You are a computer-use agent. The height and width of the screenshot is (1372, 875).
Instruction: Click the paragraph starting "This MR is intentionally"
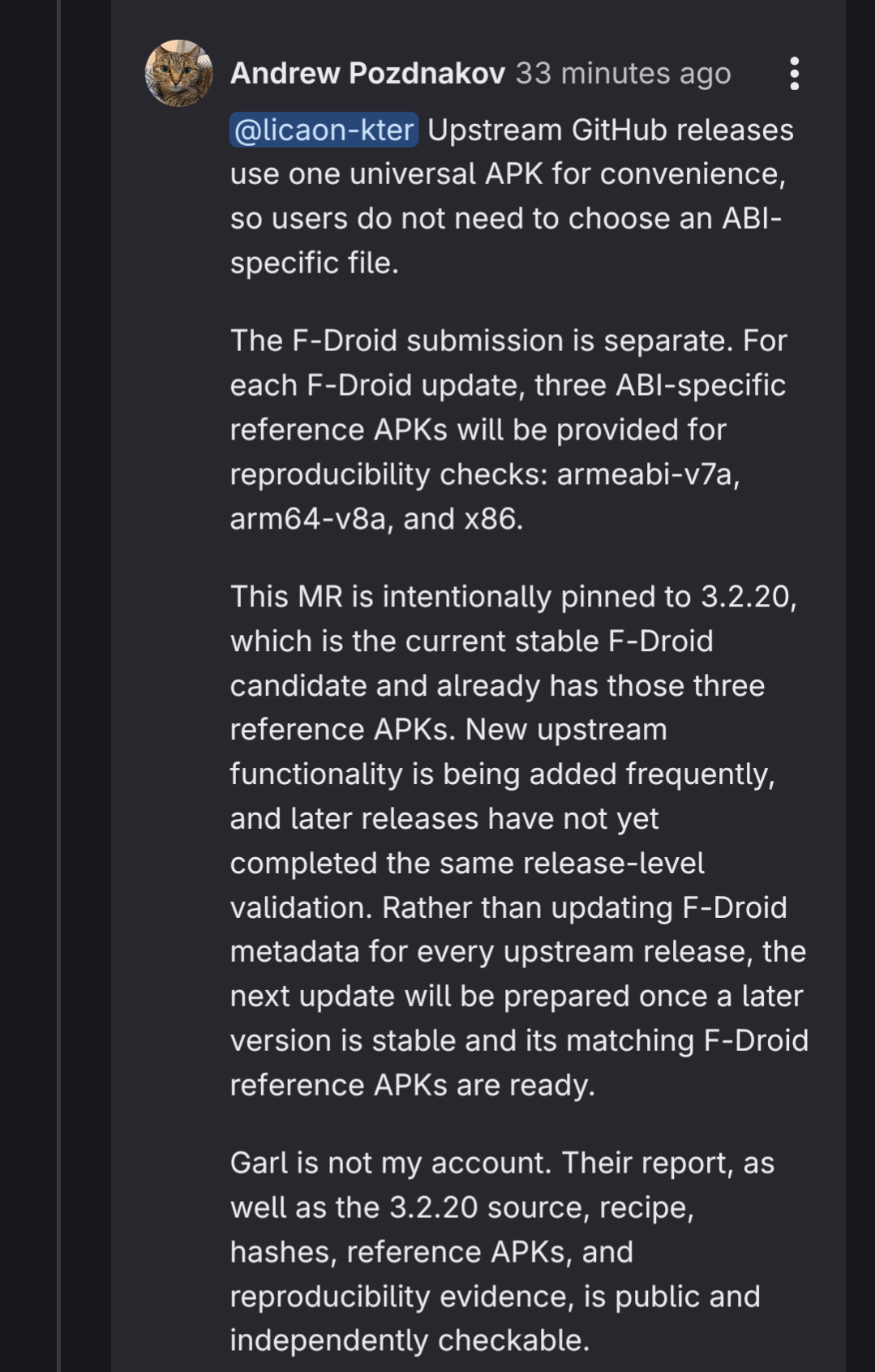coord(519,840)
